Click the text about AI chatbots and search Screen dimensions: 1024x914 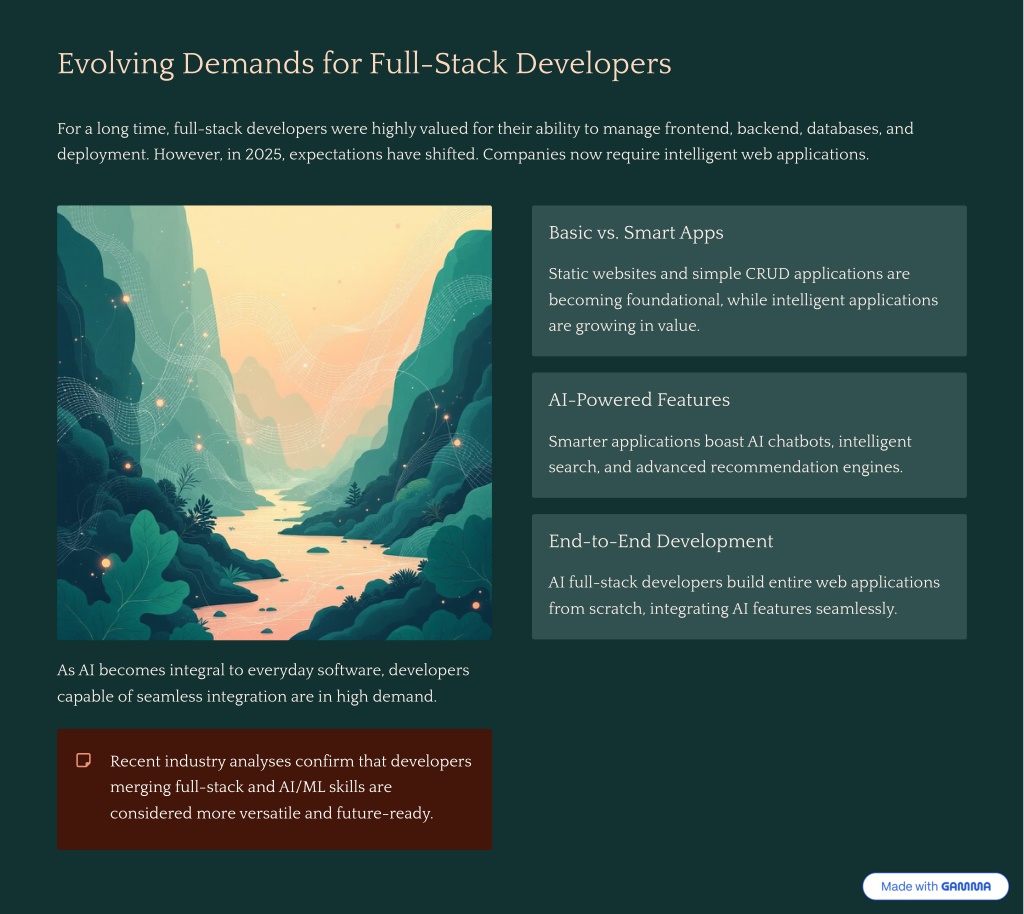(730, 454)
